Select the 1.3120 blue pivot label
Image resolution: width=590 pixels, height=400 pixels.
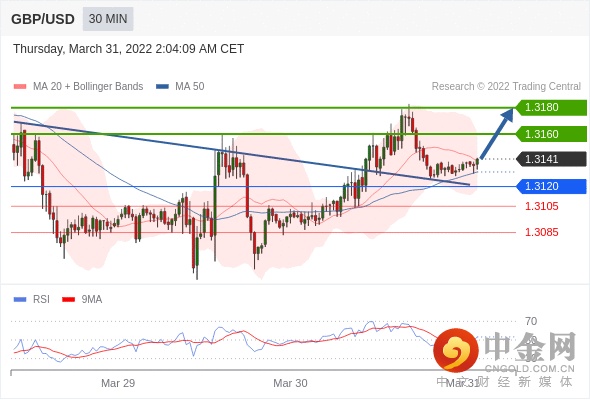click(551, 186)
